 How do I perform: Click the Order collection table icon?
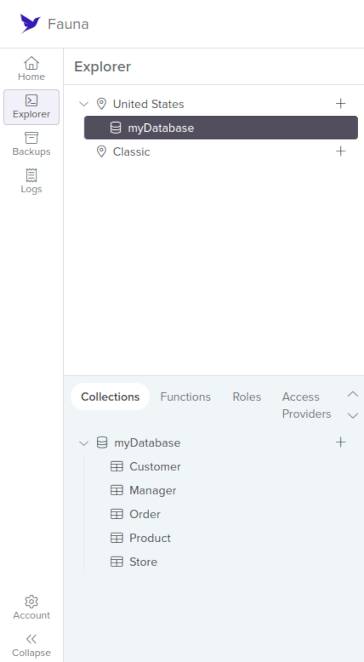tap(117, 514)
